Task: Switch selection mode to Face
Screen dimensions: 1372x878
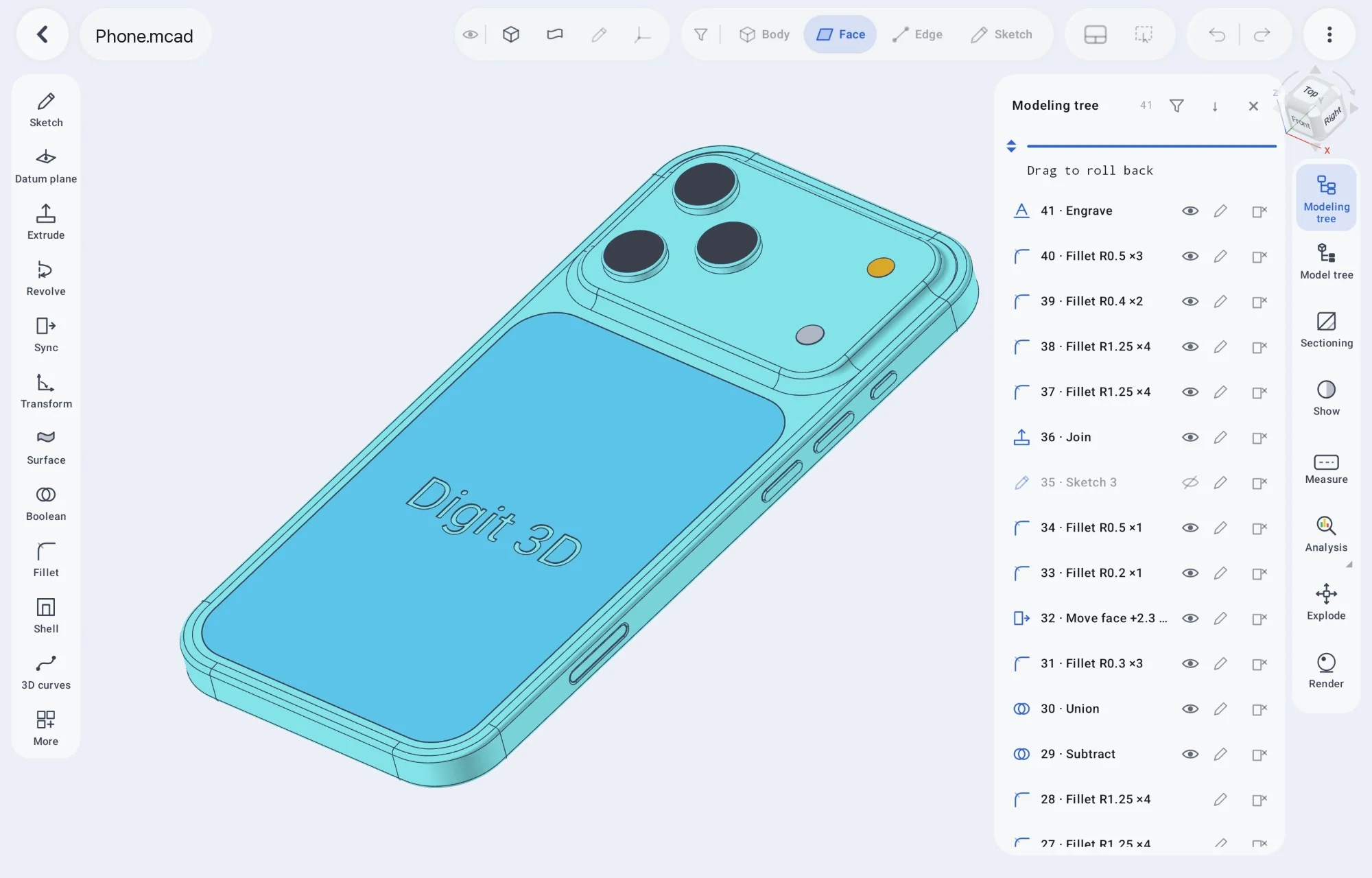Action: 840,34
